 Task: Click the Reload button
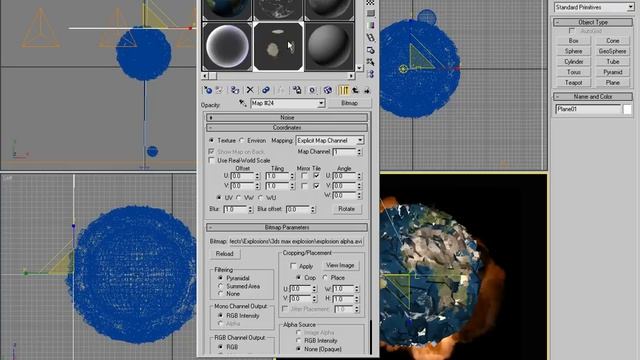coord(224,254)
